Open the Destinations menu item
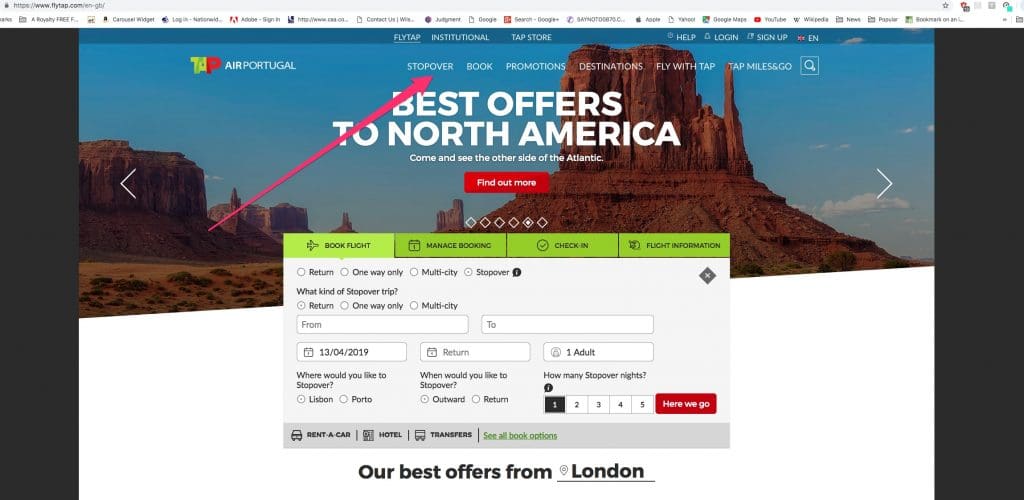This screenshot has width=1024, height=500. [x=611, y=67]
